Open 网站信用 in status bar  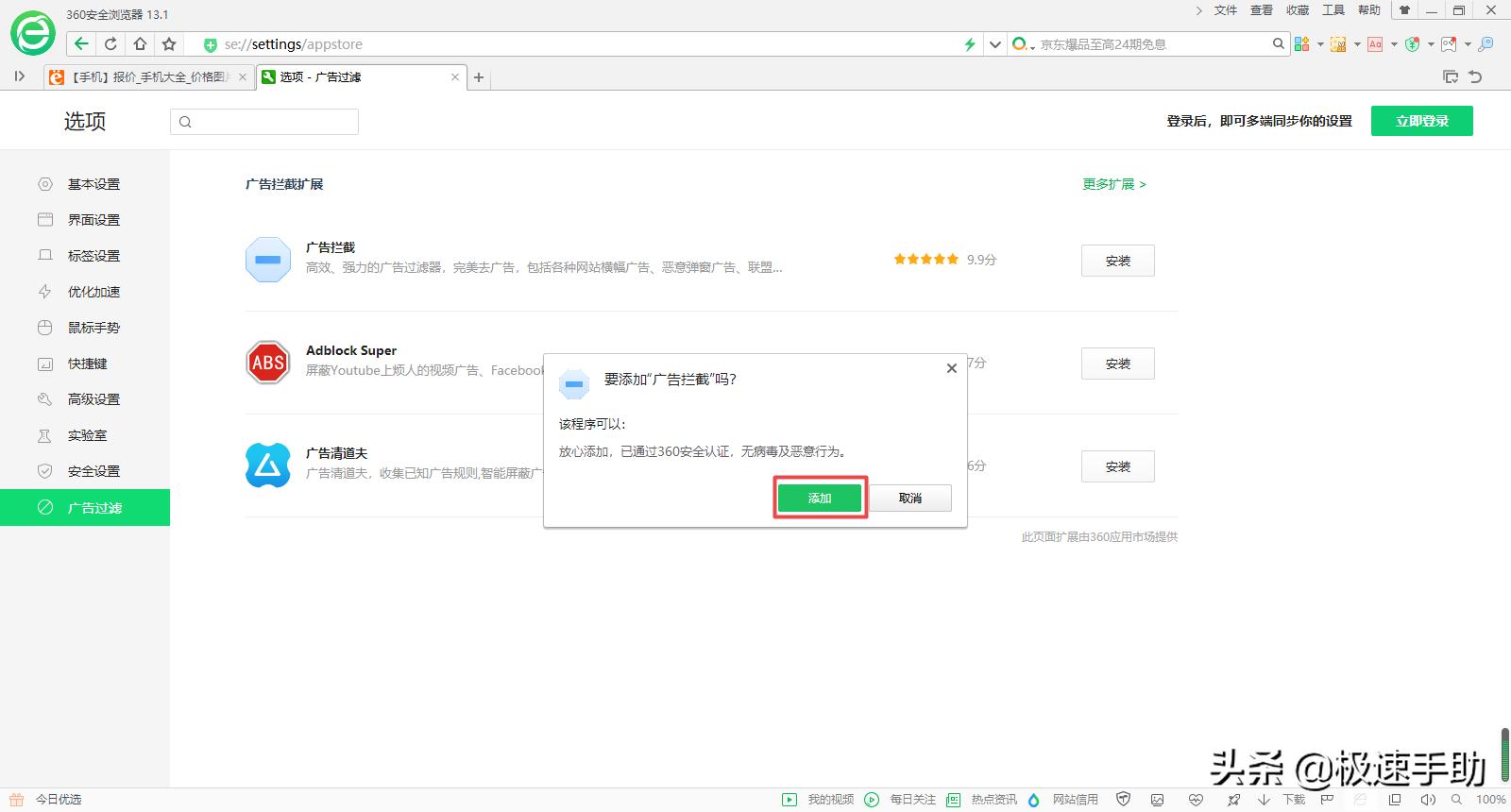point(1063,800)
